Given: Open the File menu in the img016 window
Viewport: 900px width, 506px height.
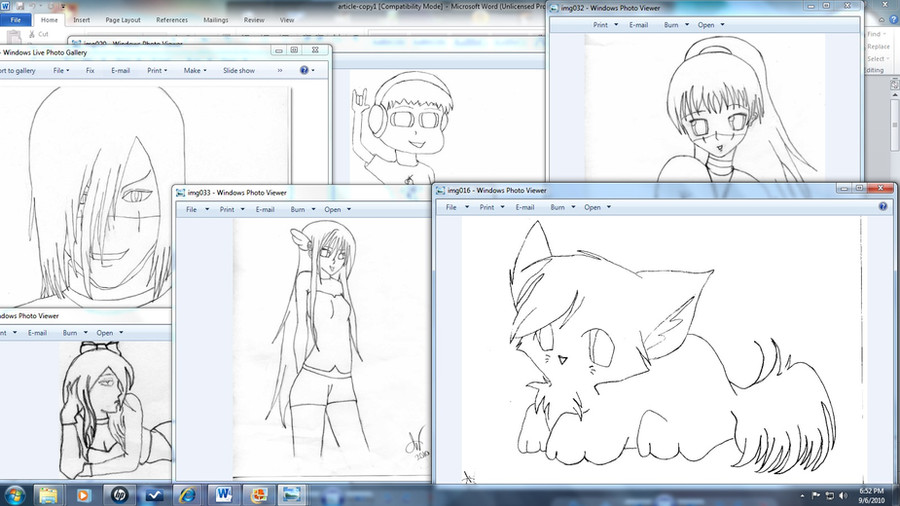Looking at the screenshot, I should coord(457,208).
